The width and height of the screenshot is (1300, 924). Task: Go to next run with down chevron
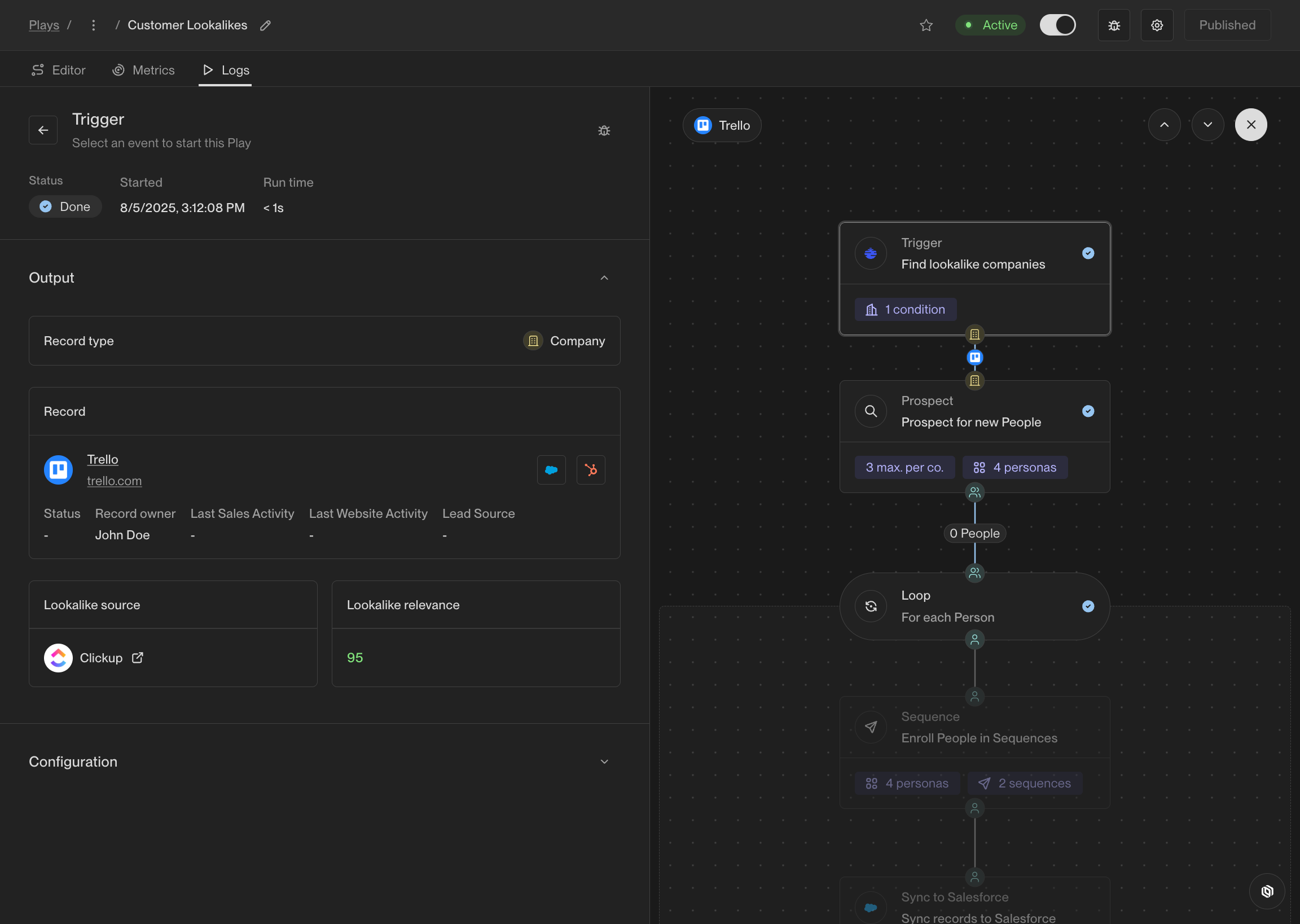[1207, 125]
